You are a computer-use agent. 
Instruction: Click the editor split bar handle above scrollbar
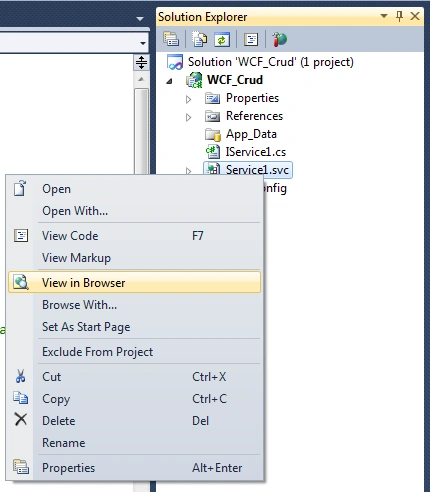[141, 62]
